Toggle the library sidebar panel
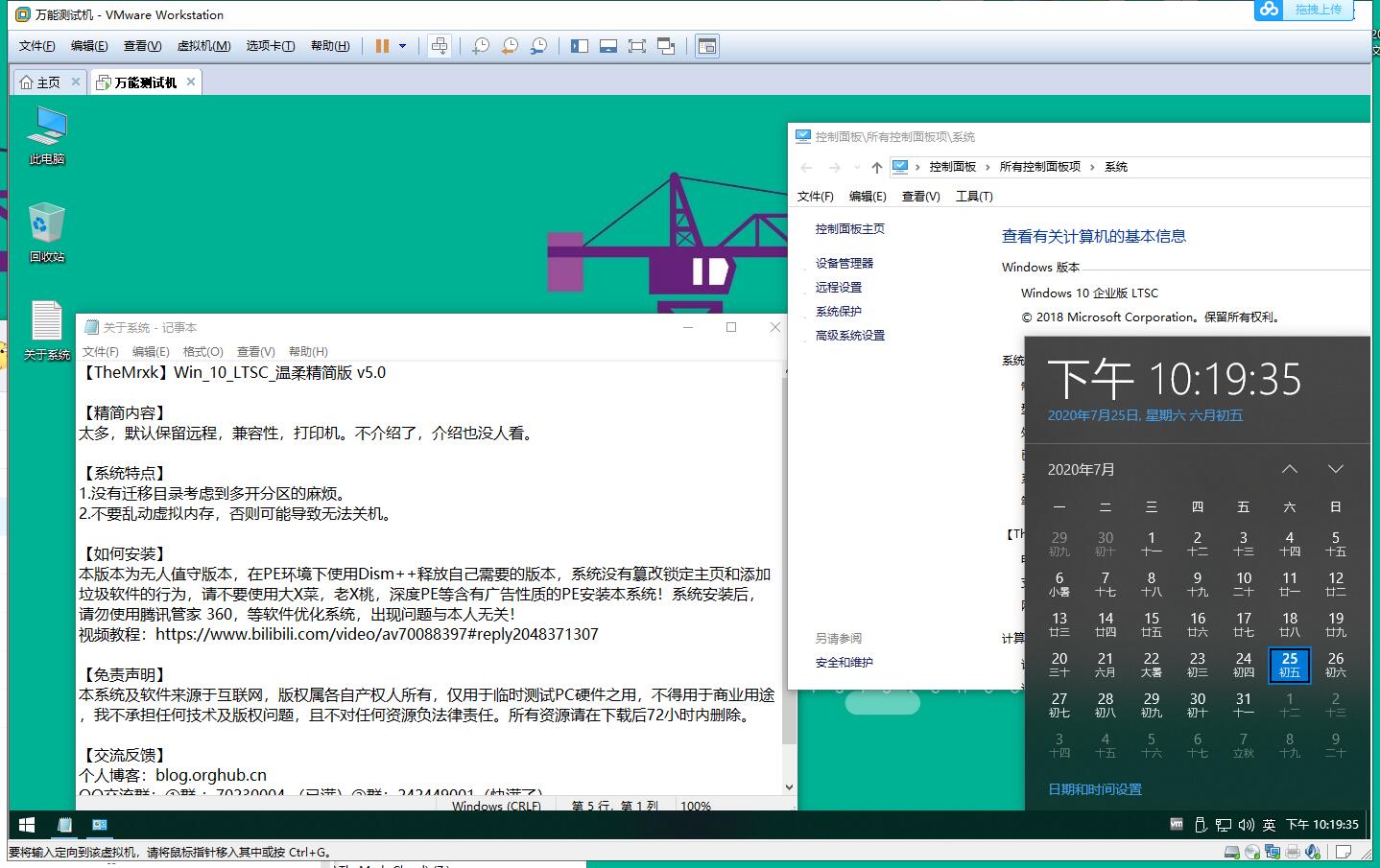Screen dimensions: 1380x868 click(580, 45)
